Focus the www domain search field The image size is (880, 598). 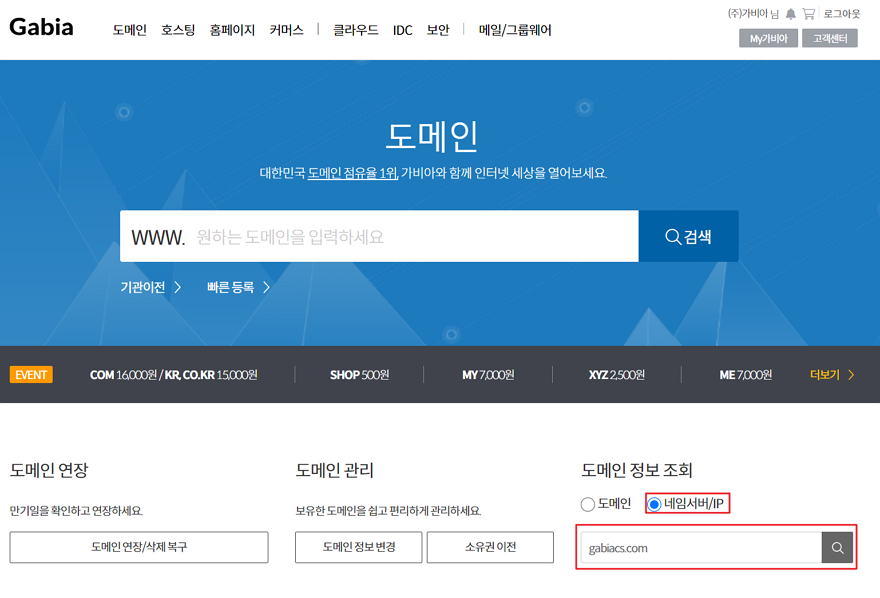click(379, 236)
